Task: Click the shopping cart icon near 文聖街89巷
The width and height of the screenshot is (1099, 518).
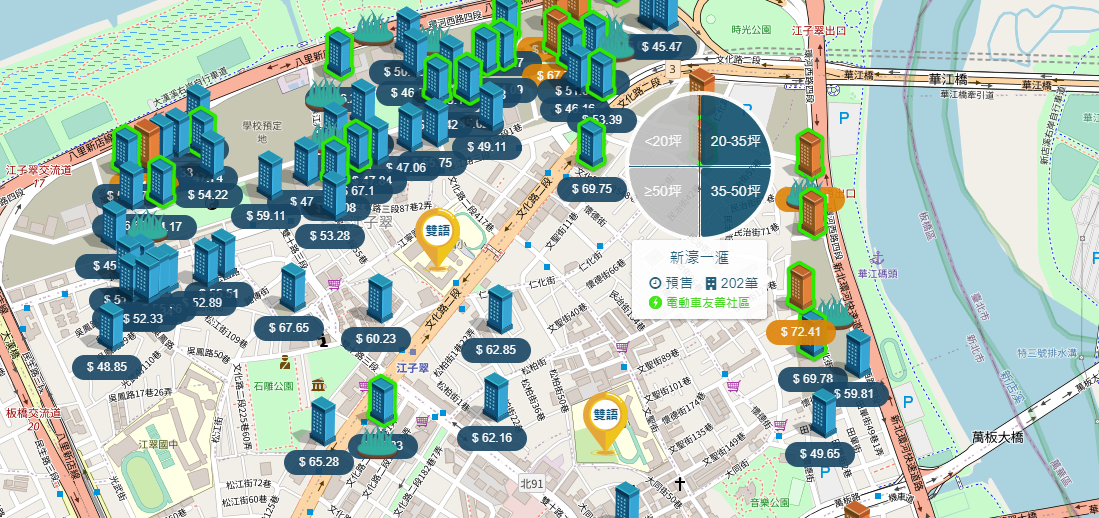Action: (622, 347)
